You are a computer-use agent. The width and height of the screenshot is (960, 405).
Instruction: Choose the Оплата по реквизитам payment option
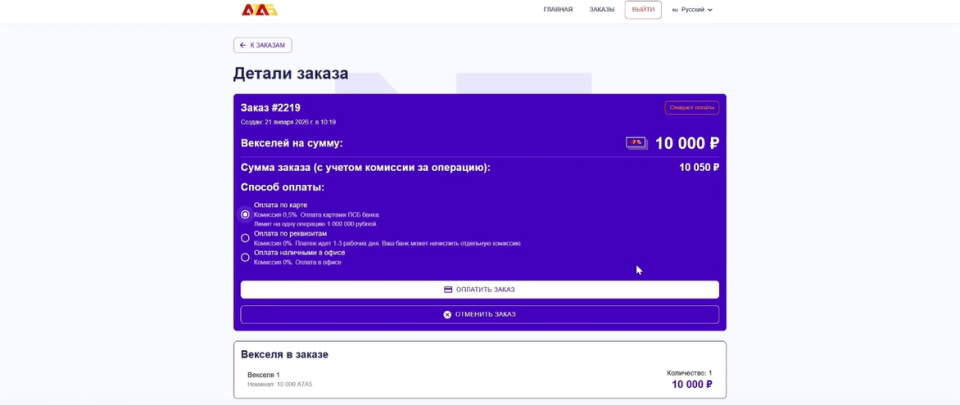(x=245, y=238)
